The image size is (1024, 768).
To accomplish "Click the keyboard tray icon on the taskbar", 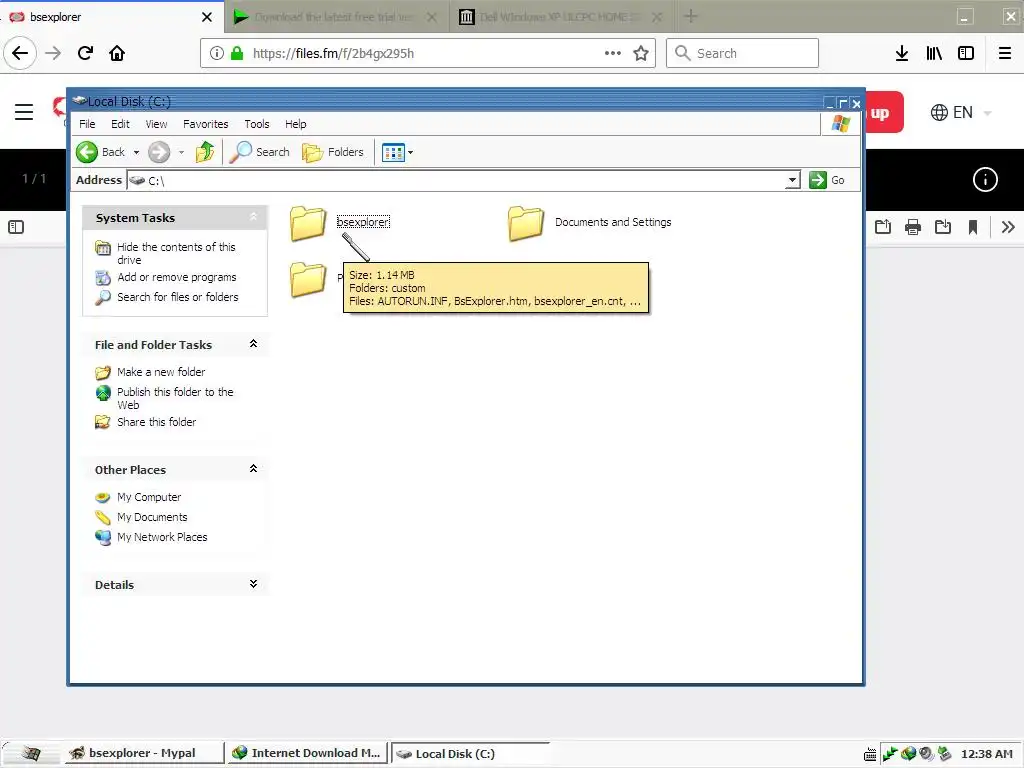I will point(870,755).
